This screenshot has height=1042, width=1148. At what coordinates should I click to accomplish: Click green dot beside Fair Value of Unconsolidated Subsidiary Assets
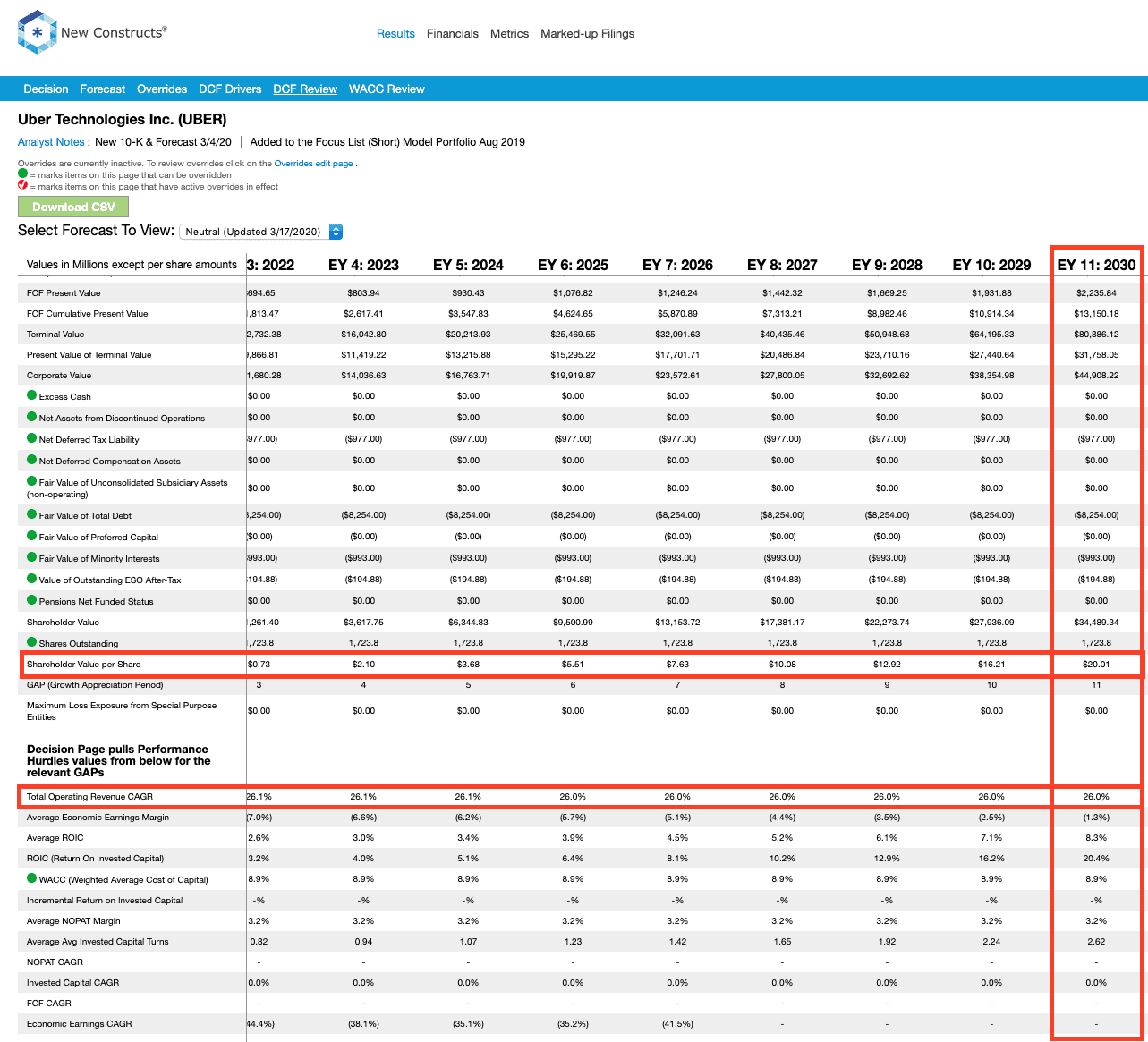pyautogui.click(x=31, y=481)
